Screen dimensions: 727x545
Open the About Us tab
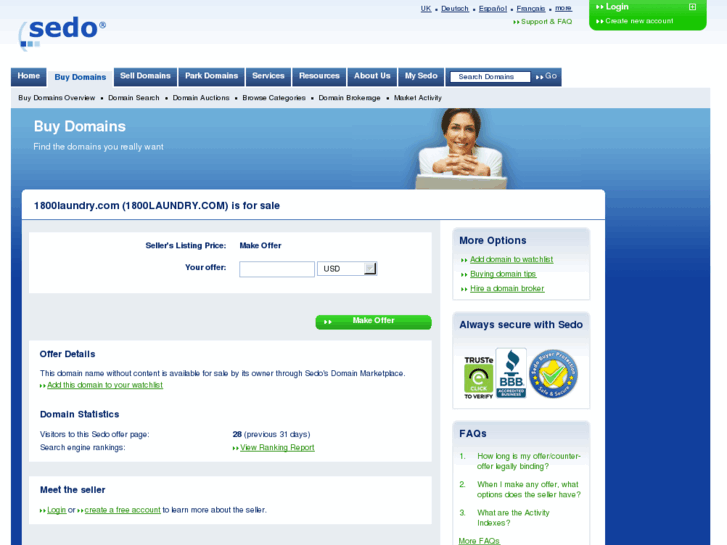372,76
